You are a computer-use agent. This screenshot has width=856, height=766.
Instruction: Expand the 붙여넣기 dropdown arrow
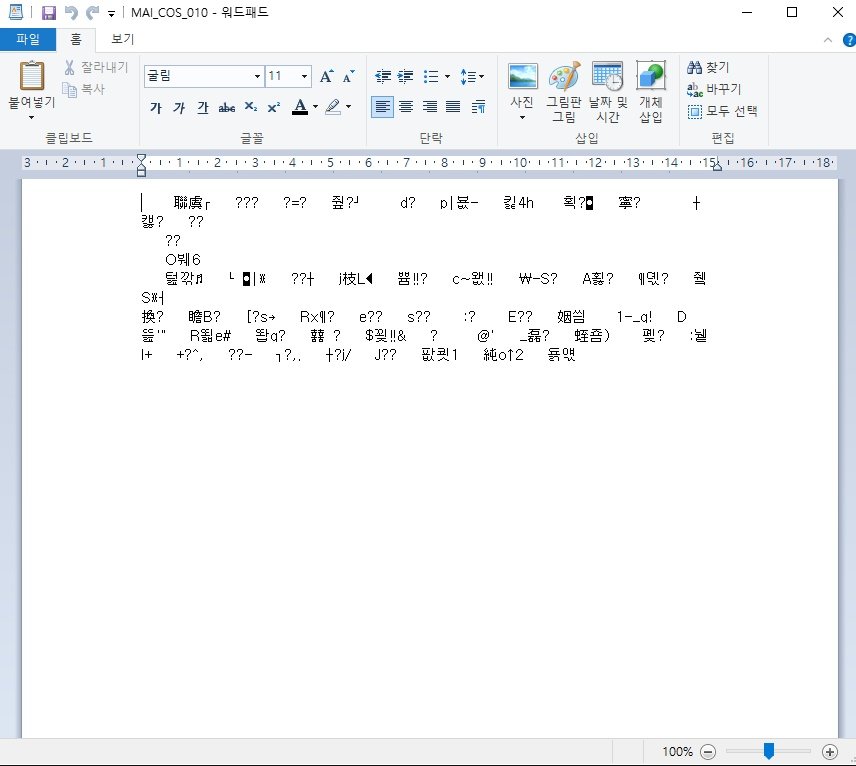pos(32,117)
